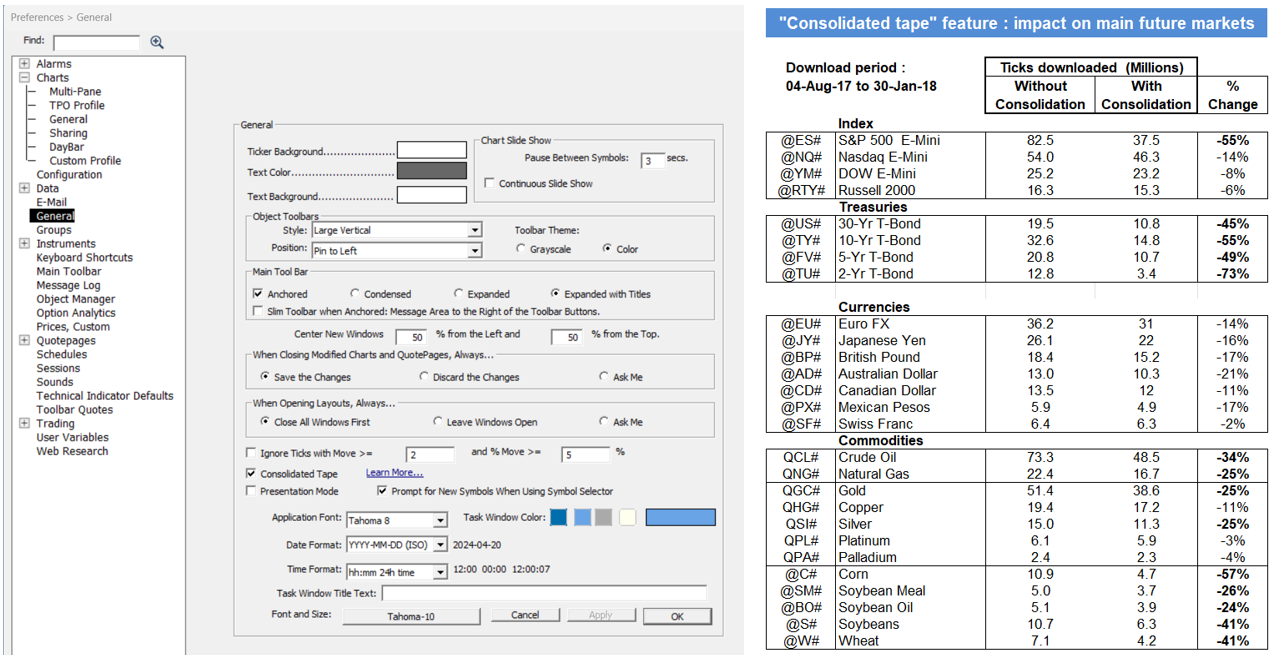This screenshot has height=662, width=1276.
Task: Toggle the Anchored checkbox
Action: (258, 294)
